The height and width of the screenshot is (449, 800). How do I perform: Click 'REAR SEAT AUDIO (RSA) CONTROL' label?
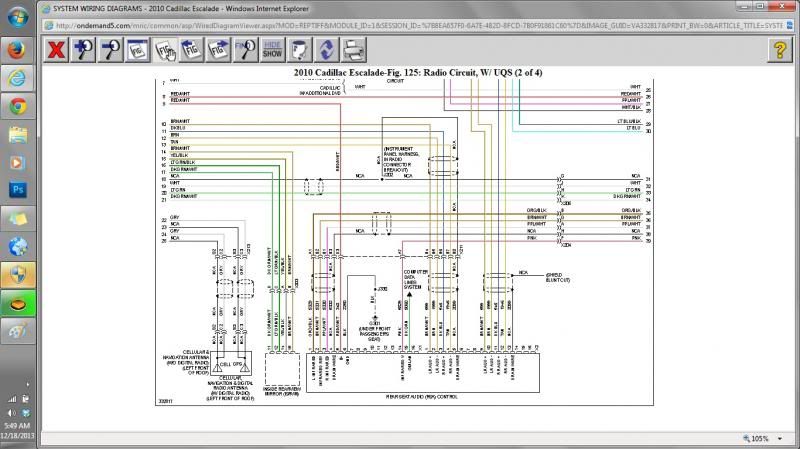click(x=421, y=396)
